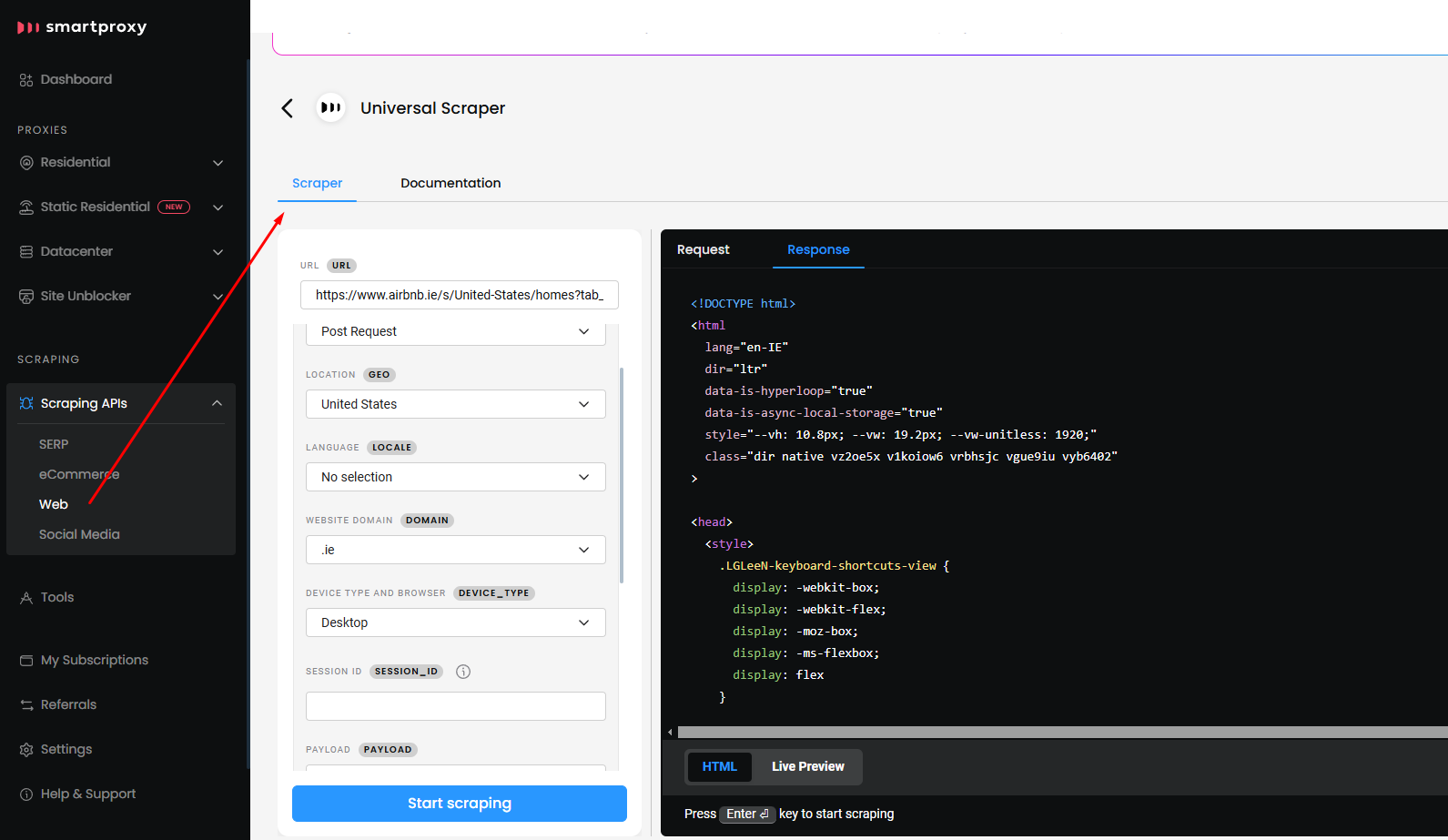Image resolution: width=1448 pixels, height=840 pixels.
Task: Open the Dashboard link
Action: (76, 80)
